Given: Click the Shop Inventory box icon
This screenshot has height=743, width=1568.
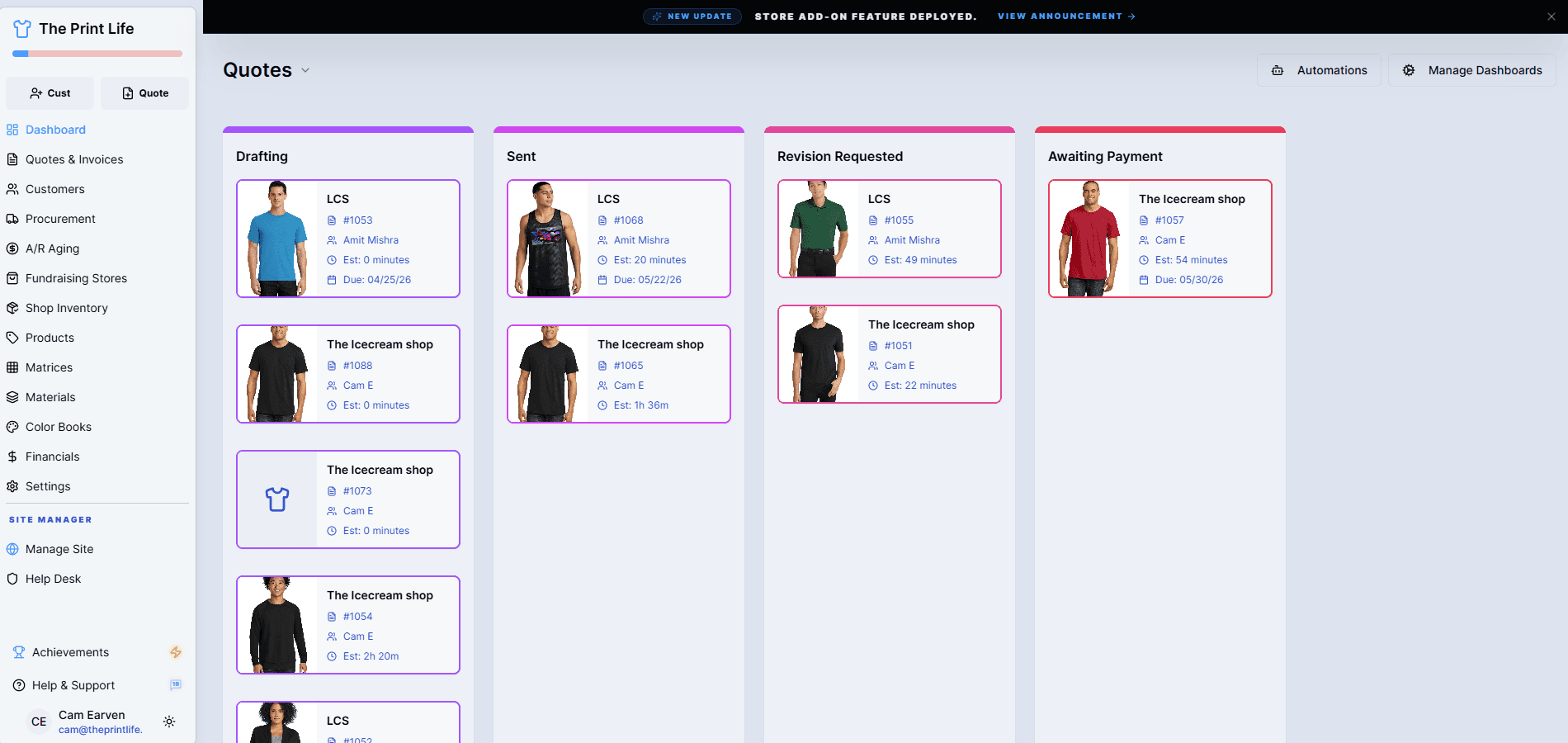Looking at the screenshot, I should click(x=12, y=308).
